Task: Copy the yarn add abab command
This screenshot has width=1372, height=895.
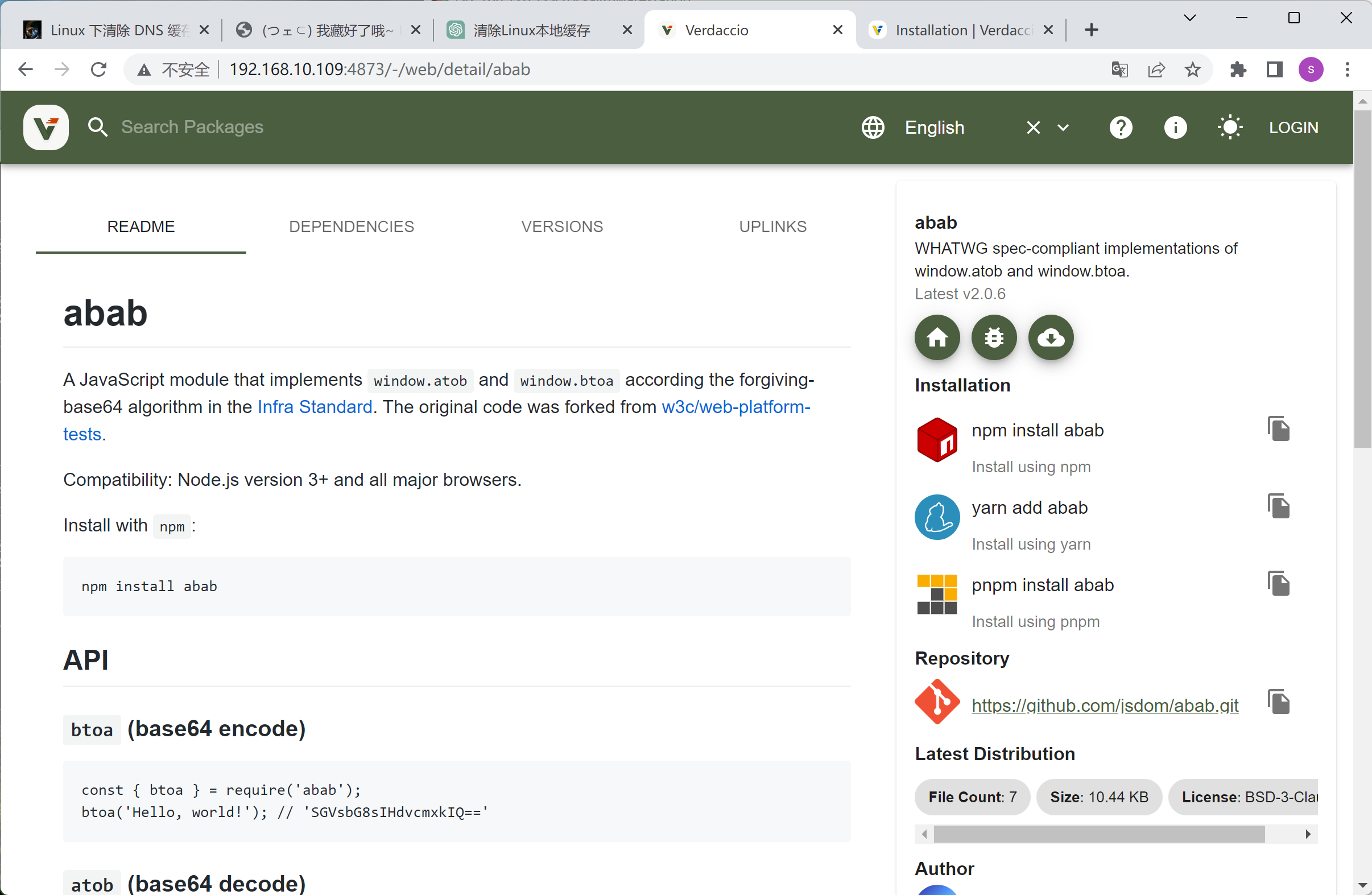Action: (1279, 506)
